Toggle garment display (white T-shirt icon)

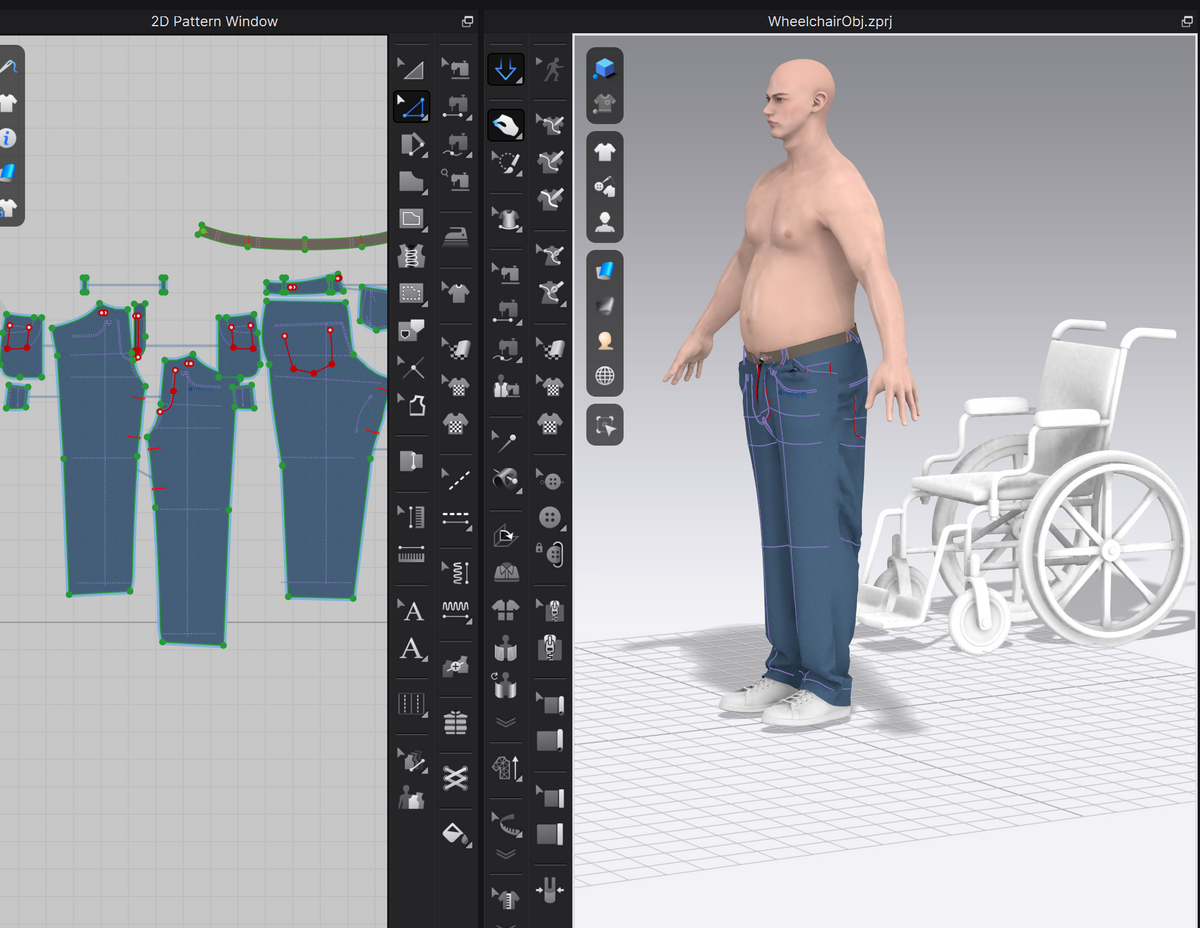(604, 152)
